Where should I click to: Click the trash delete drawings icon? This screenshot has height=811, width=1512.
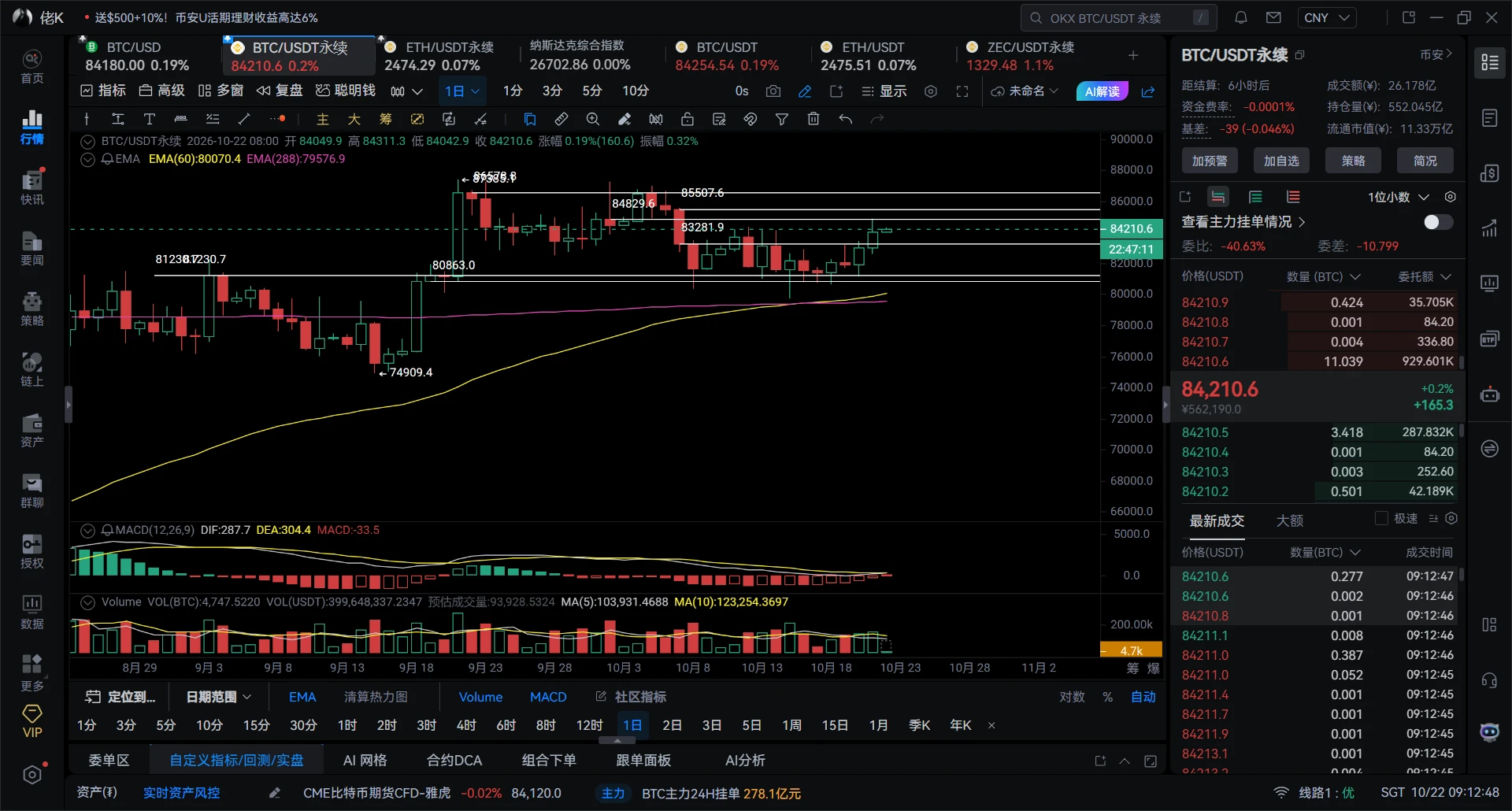click(x=813, y=119)
